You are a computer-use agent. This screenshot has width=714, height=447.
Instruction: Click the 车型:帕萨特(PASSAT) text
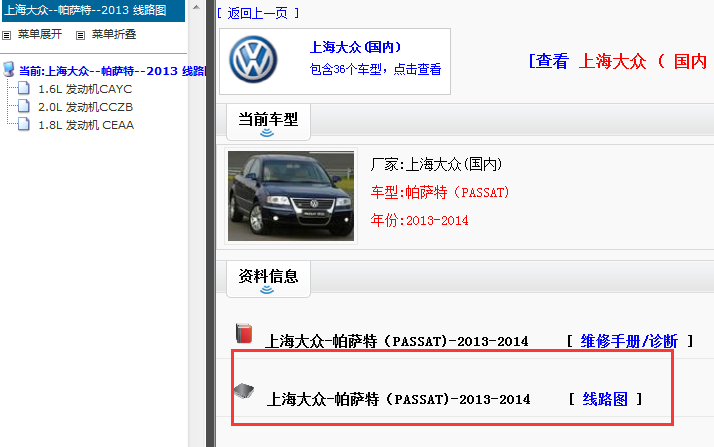[440, 193]
